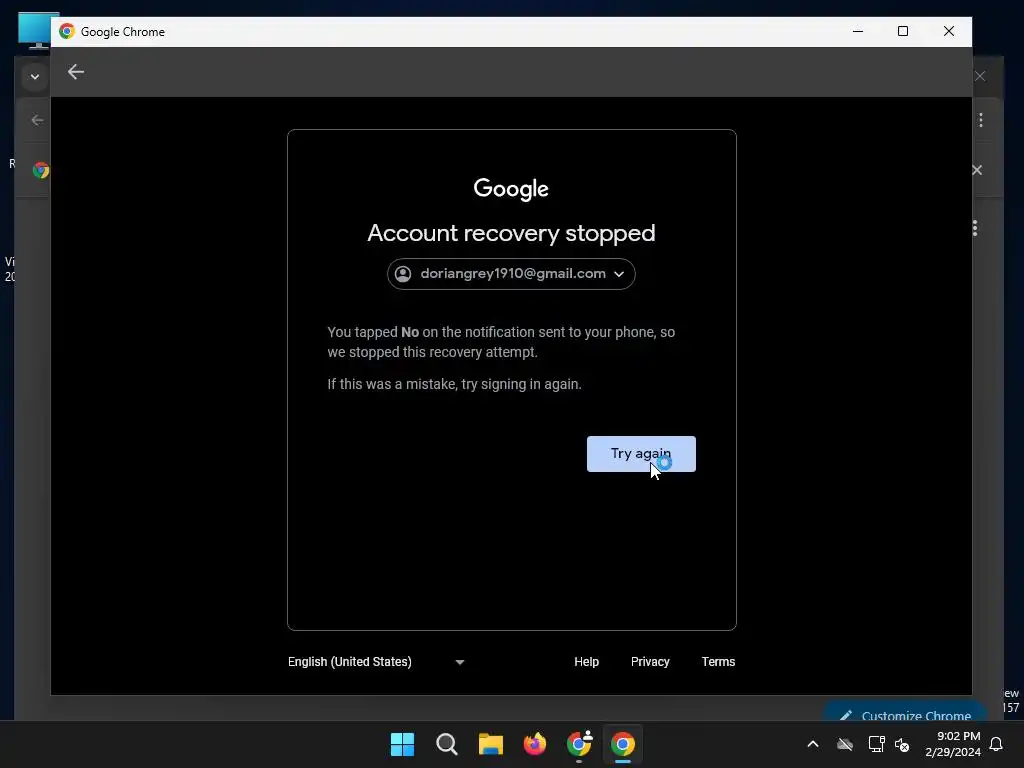Viewport: 1024px width, 768px height.
Task: Open the network display tray icon
Action: (x=876, y=744)
